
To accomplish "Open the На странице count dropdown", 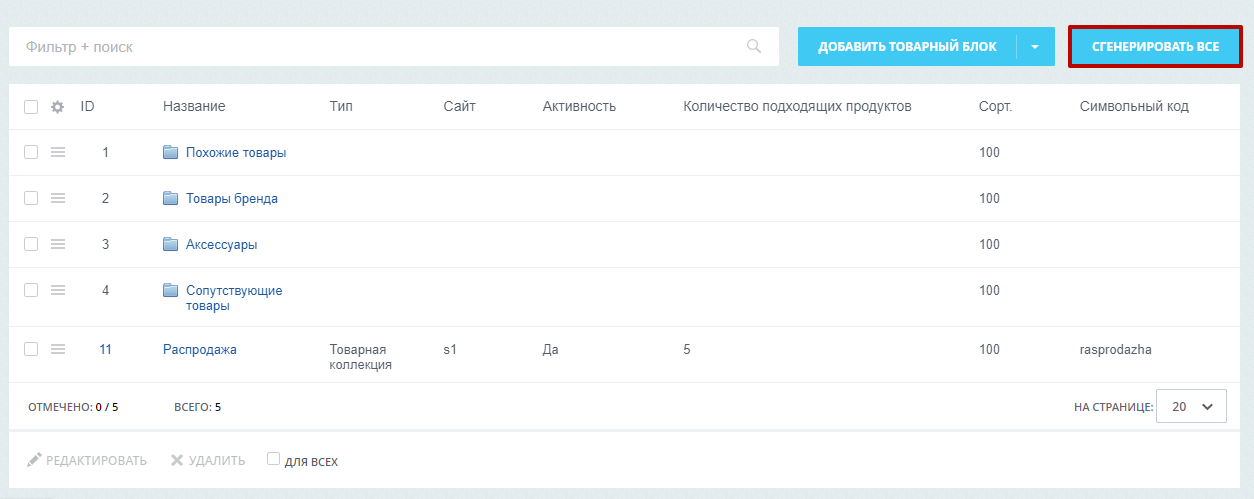I will 1191,407.
